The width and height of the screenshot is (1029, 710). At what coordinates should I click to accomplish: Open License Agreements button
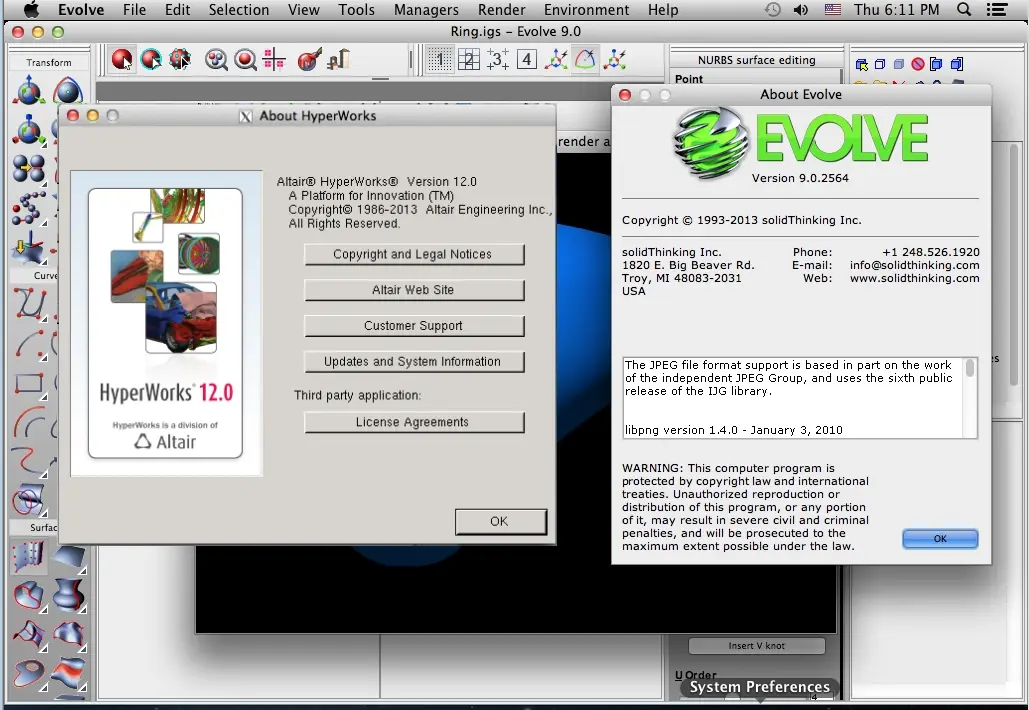414,422
